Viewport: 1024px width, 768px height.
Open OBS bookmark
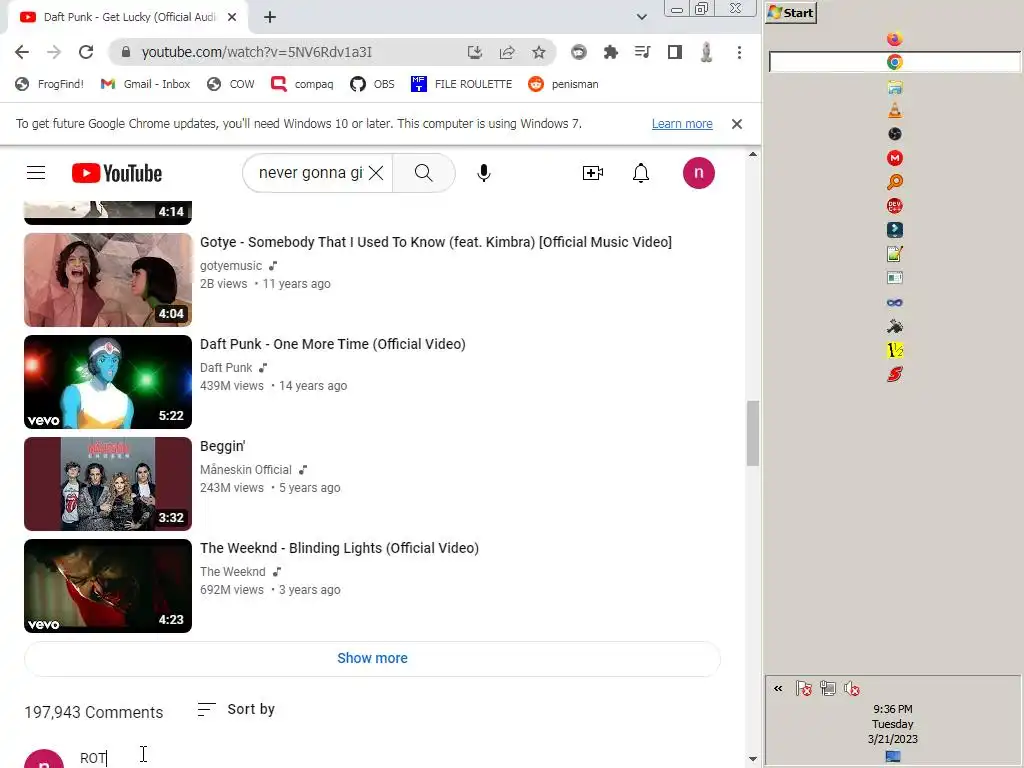372,84
